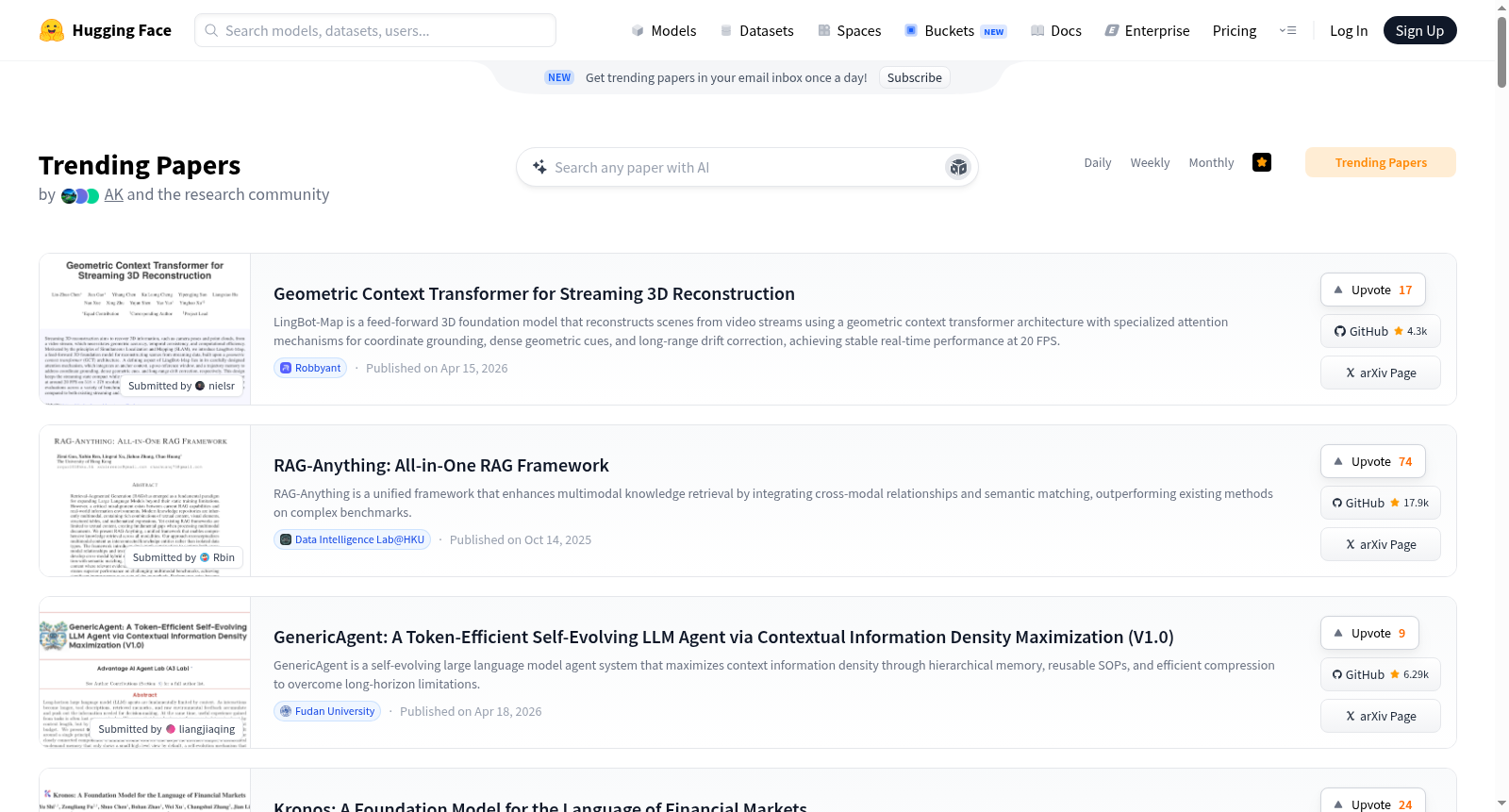Click the contributor avatars next to AK

80,196
